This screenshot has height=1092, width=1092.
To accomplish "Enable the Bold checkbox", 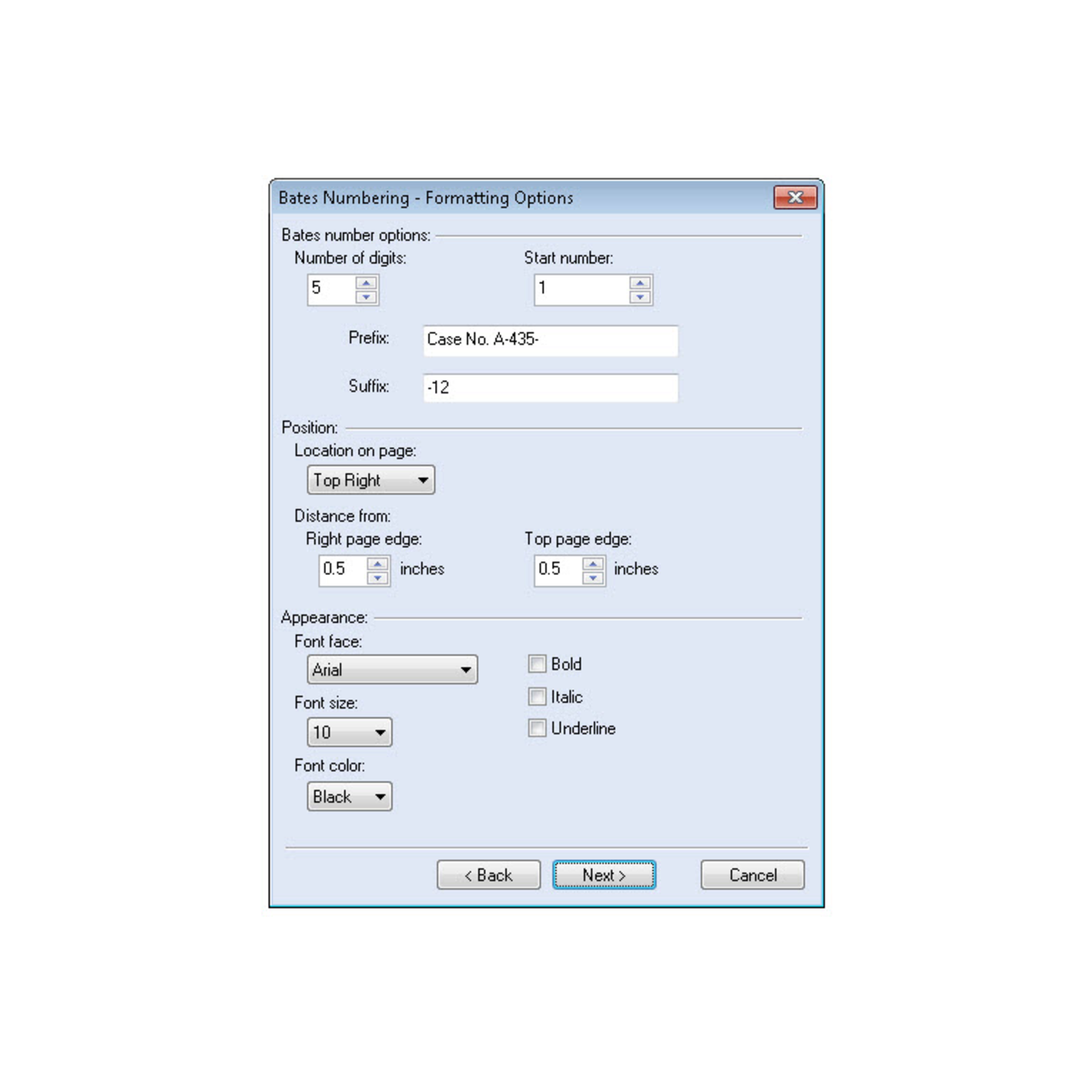I will point(537,664).
